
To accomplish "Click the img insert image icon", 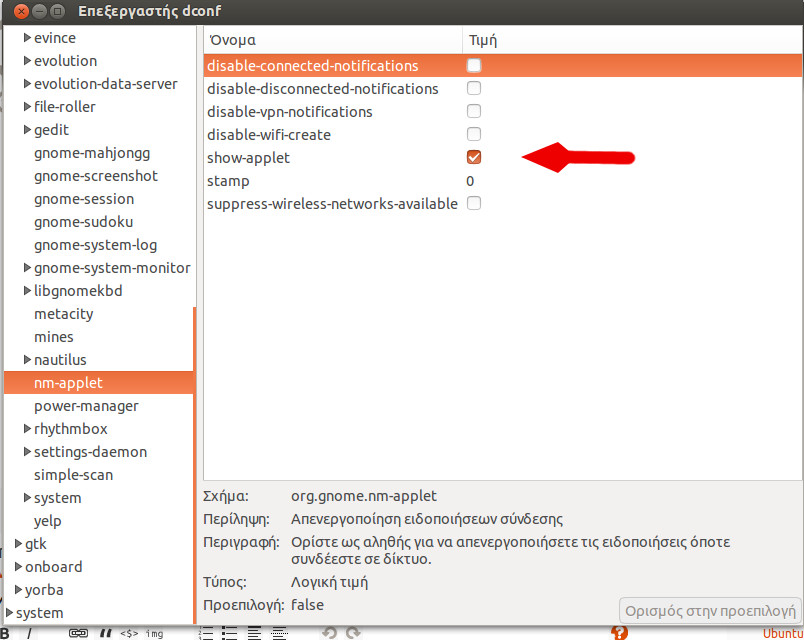I will 154,633.
